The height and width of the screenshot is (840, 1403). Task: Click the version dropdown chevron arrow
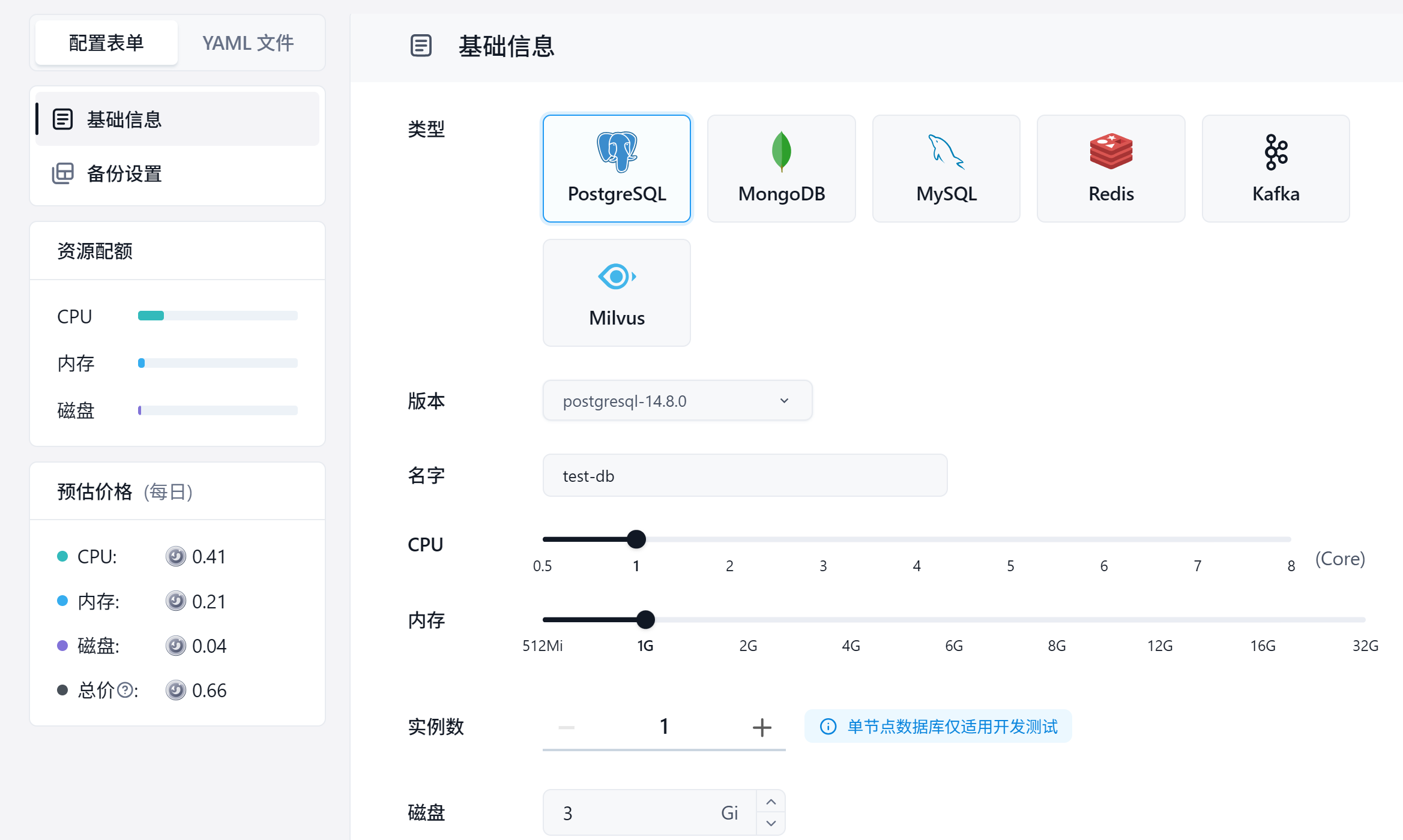[x=784, y=400]
